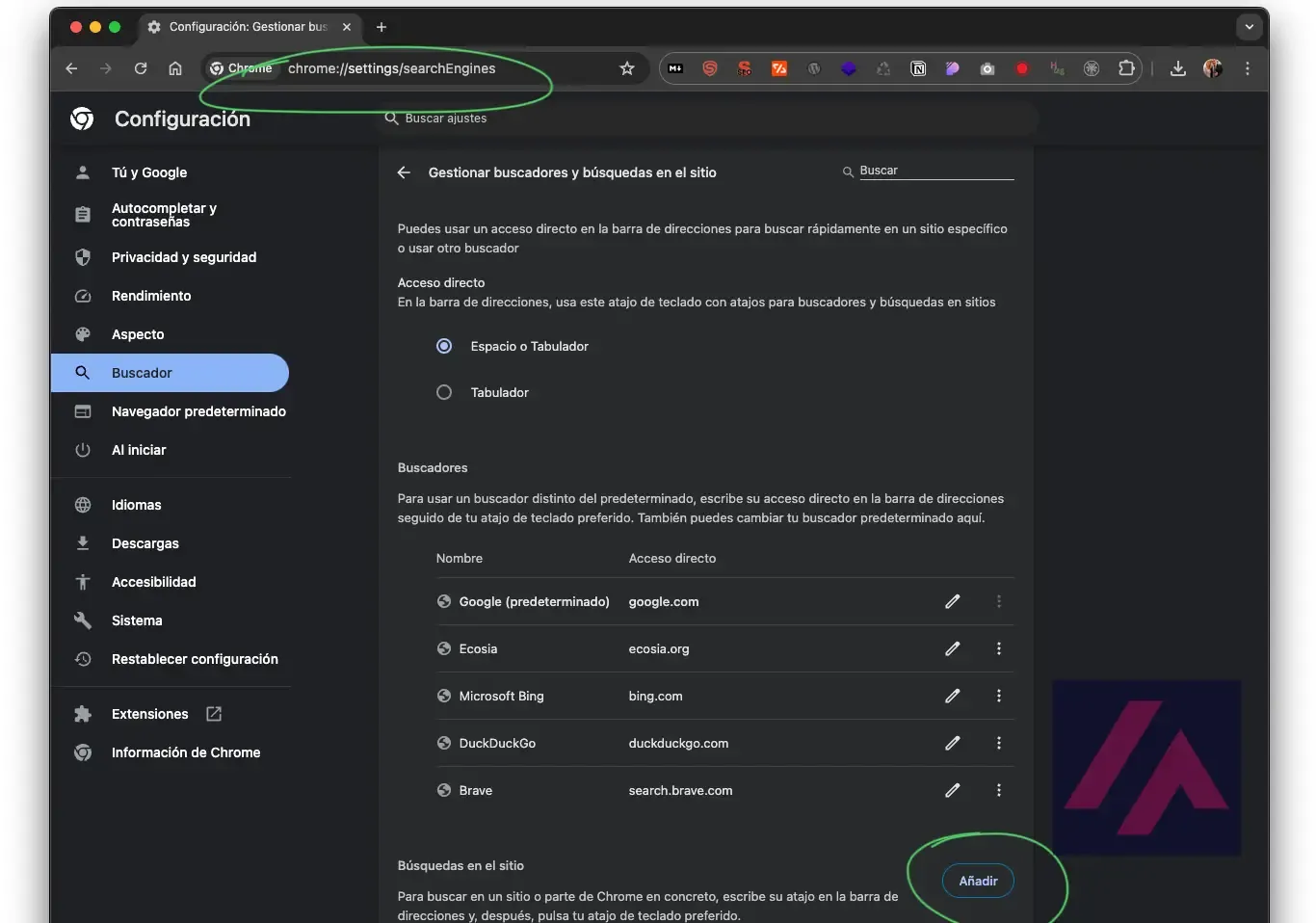Open more actions for DuckDuckGo

pyautogui.click(x=999, y=743)
